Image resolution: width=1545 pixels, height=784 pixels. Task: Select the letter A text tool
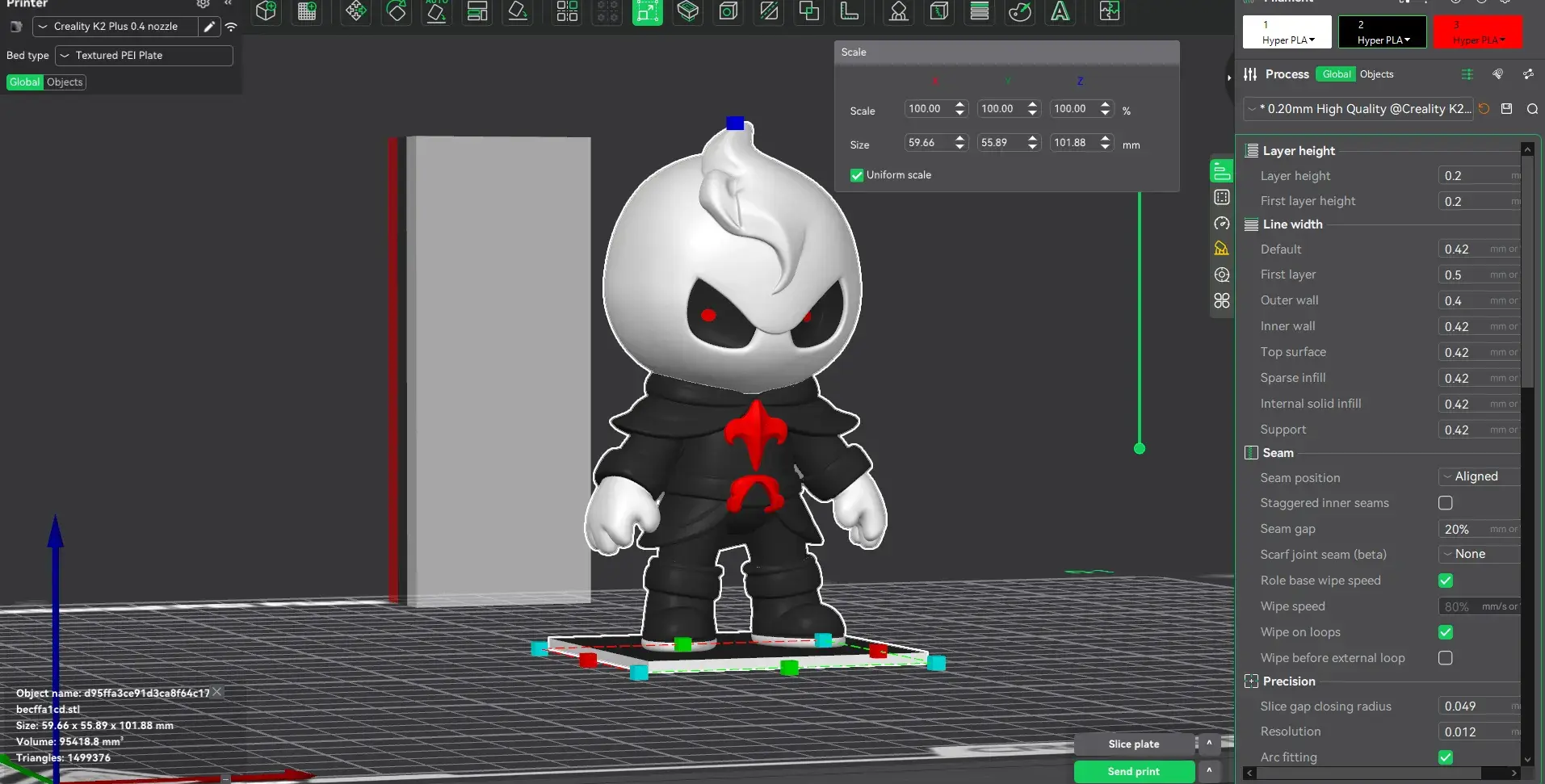1060,11
